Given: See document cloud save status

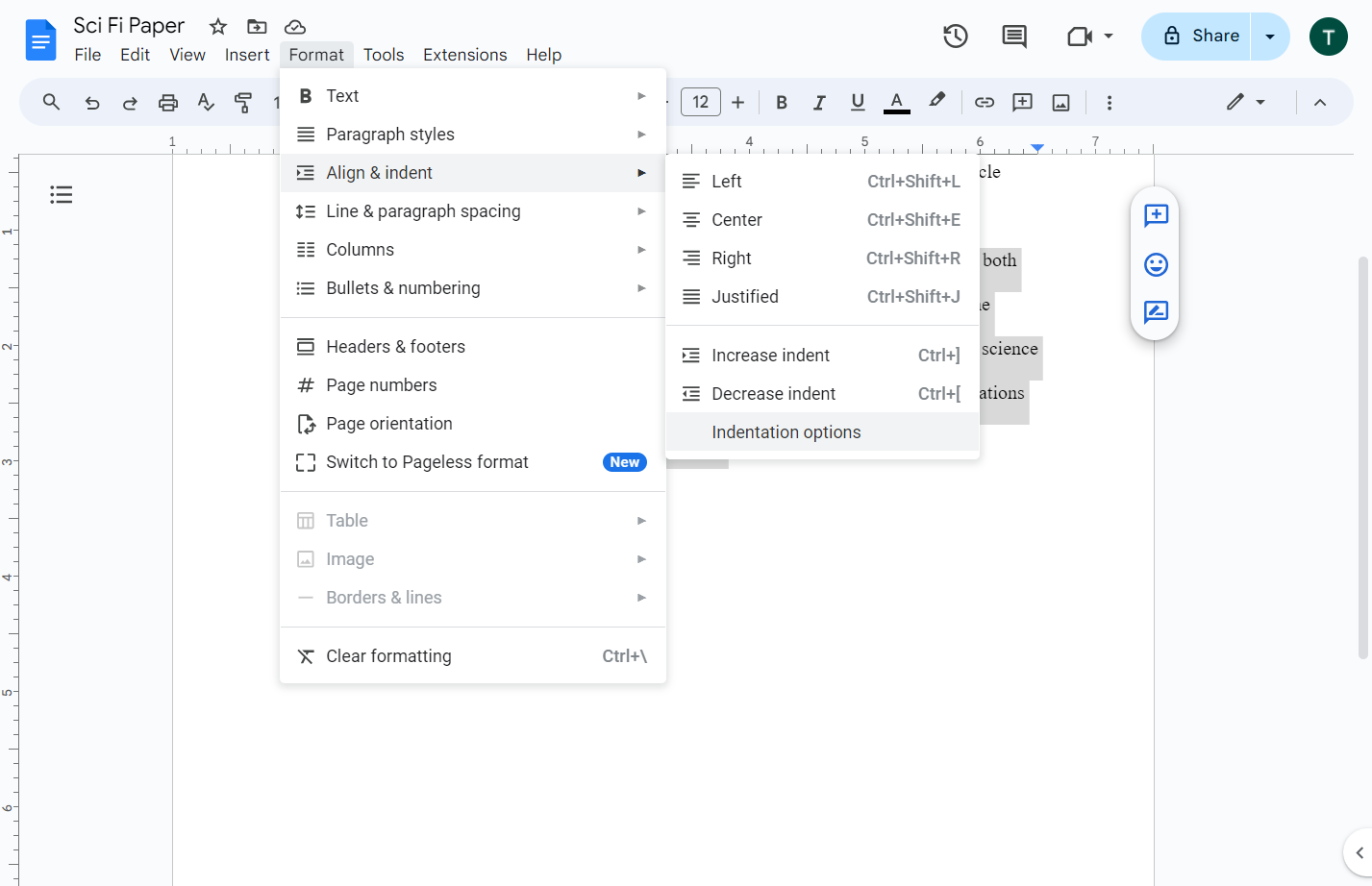Looking at the screenshot, I should [295, 27].
